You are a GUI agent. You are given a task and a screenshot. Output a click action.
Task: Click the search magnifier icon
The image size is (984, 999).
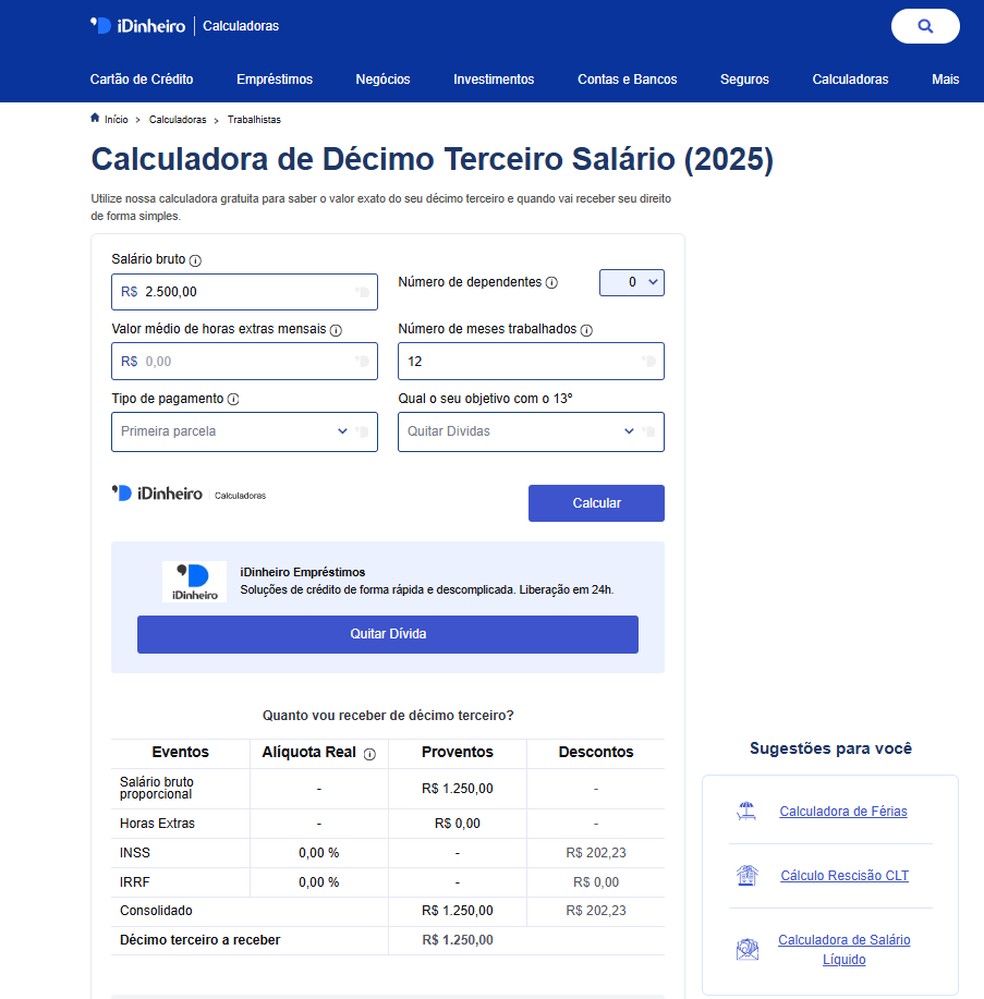click(x=924, y=26)
